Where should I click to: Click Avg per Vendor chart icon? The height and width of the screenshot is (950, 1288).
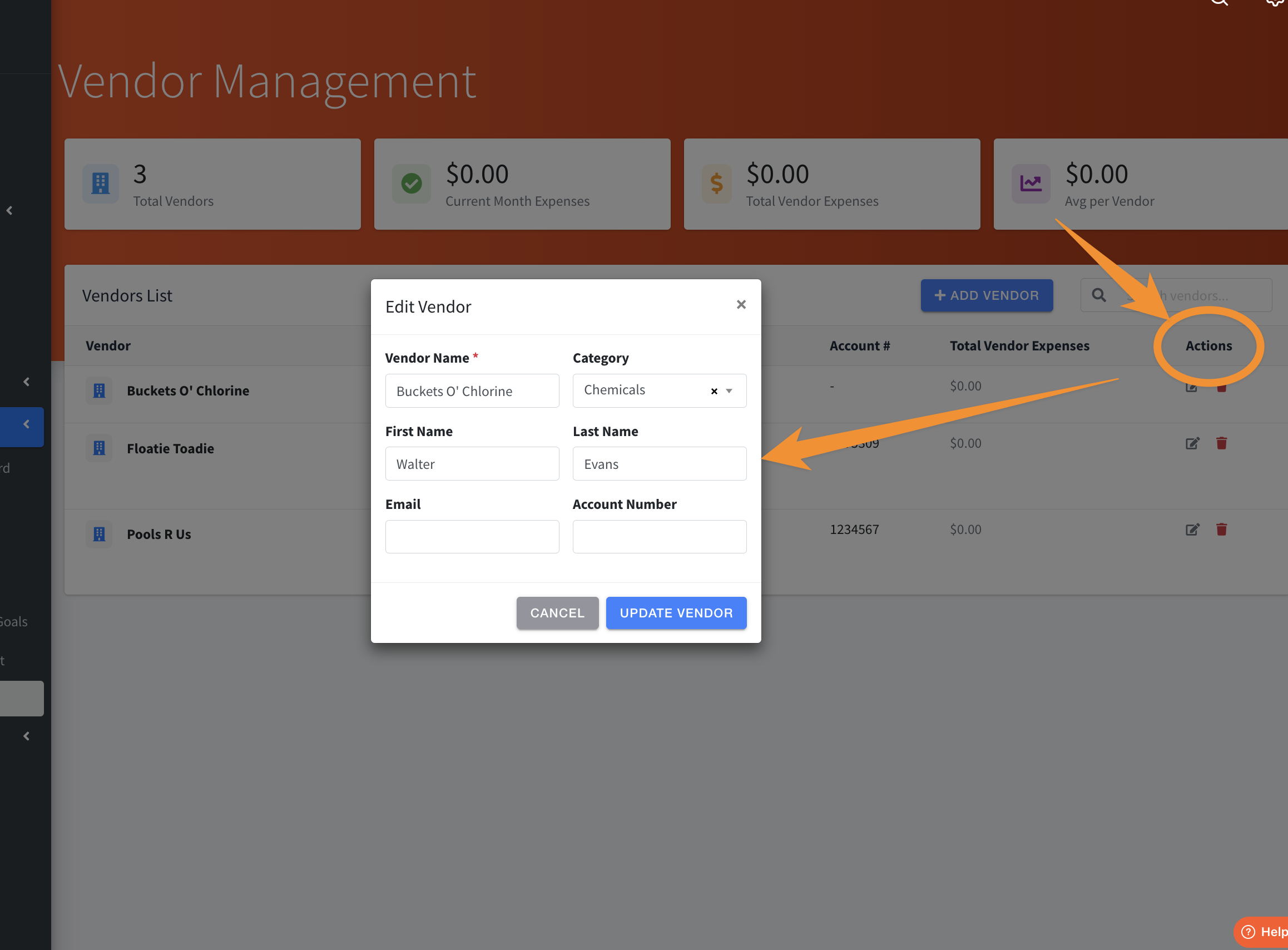click(x=1031, y=184)
